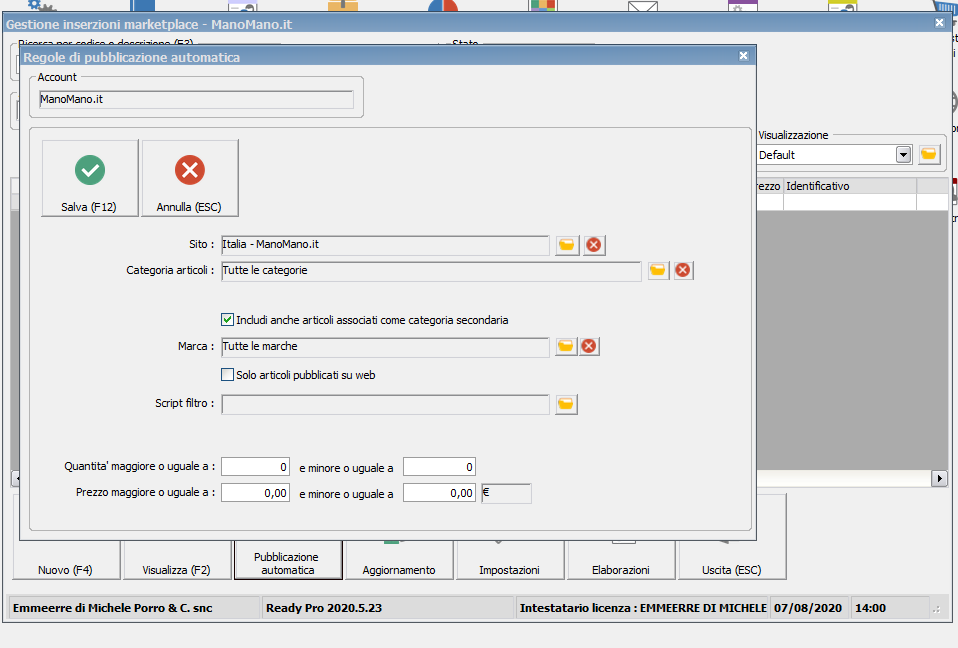958x648 pixels.
Task: Browse categories with Categoria articoli folder icon
Action: tap(657, 271)
